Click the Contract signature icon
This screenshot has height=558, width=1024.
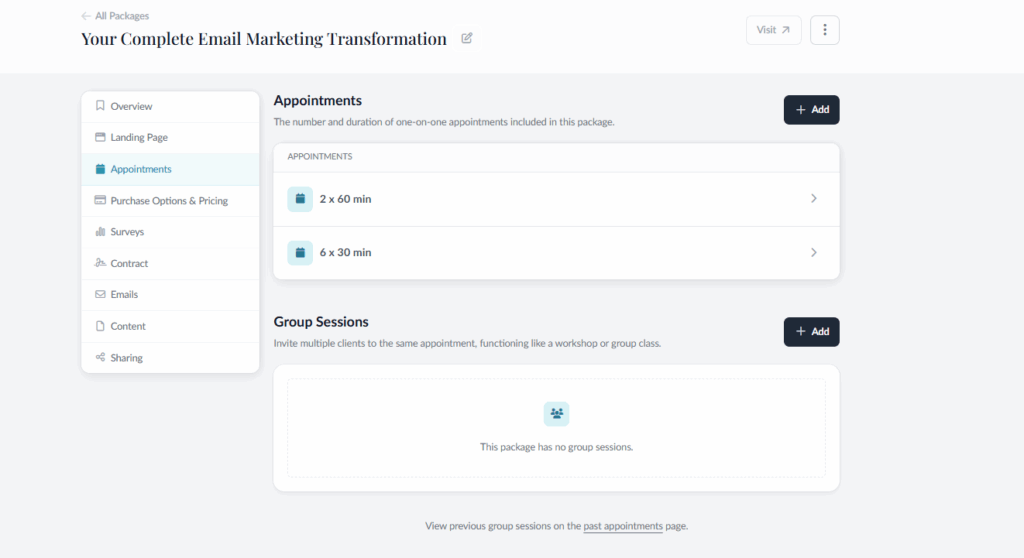pos(100,263)
